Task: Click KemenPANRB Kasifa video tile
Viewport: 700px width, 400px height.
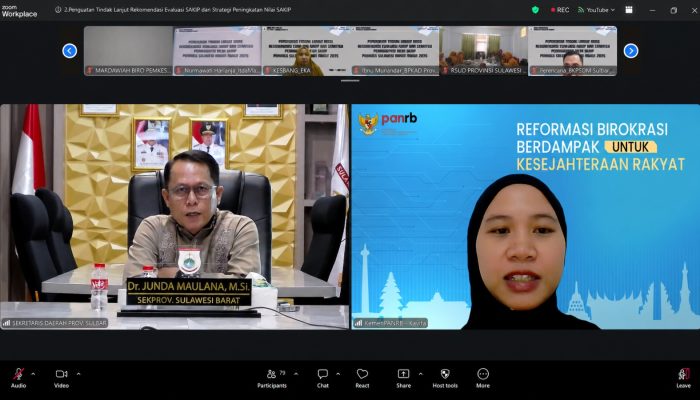Action: [x=525, y=217]
